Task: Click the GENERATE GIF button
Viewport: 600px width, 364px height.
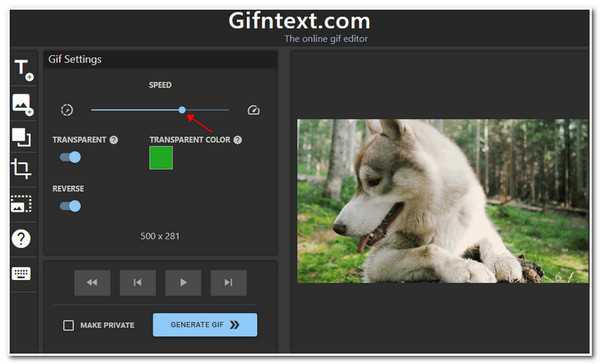Action: pos(205,325)
